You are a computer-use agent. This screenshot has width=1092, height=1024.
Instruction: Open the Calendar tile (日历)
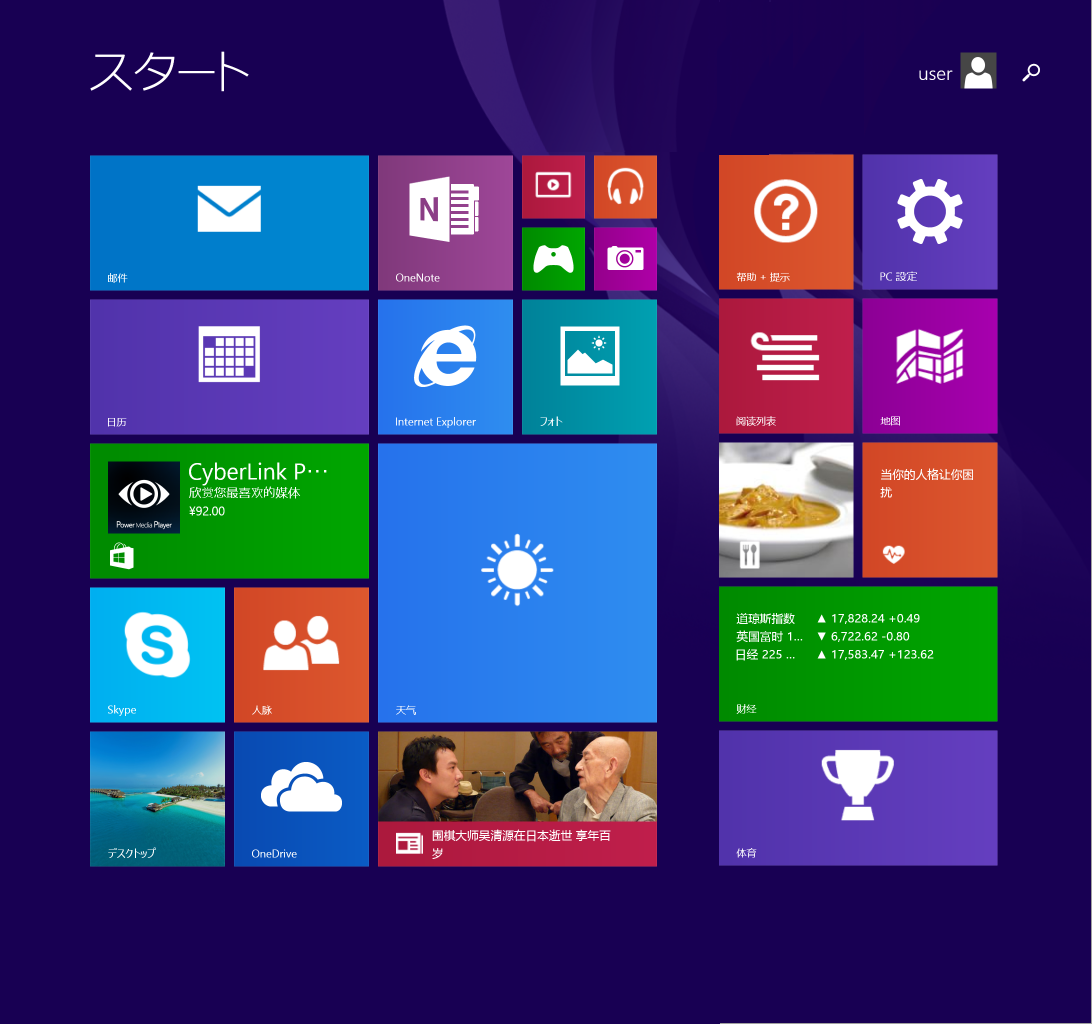coord(229,367)
